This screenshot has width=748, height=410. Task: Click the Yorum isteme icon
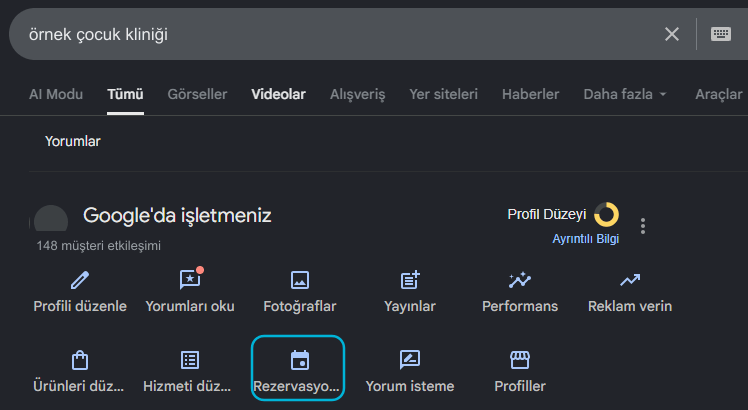click(x=410, y=360)
